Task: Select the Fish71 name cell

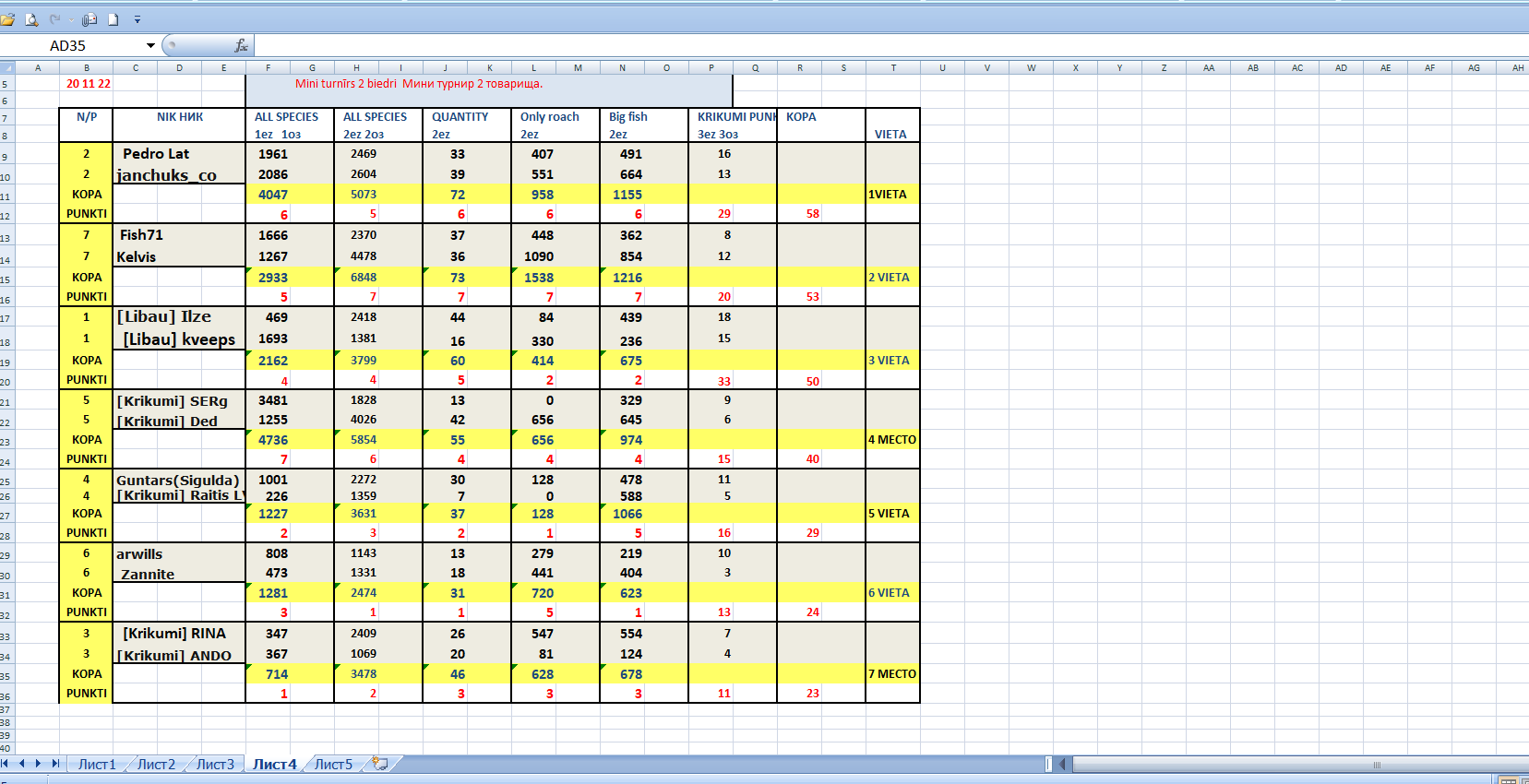Action: 179,235
